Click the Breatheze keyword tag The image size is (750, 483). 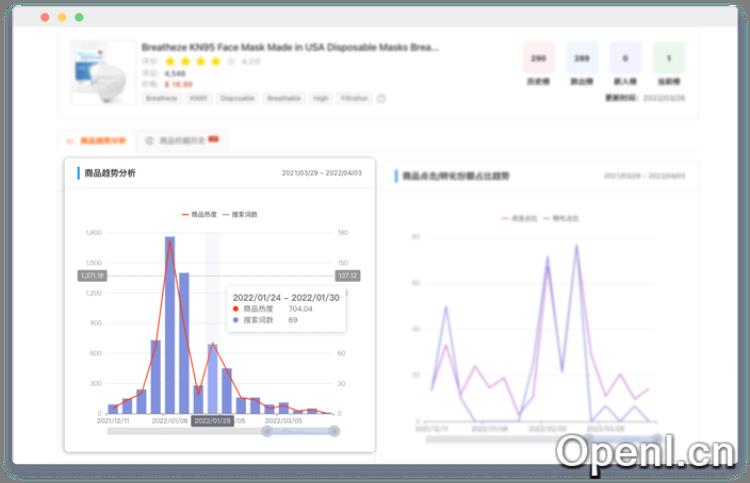point(161,99)
